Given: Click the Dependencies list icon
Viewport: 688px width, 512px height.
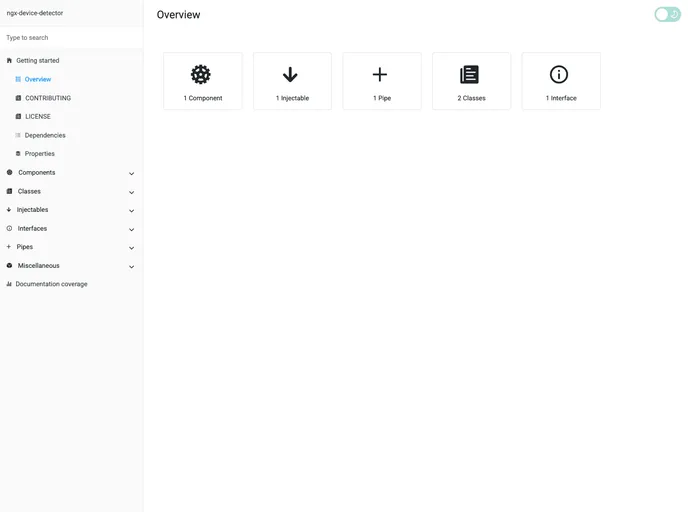Looking at the screenshot, I should tap(18, 135).
